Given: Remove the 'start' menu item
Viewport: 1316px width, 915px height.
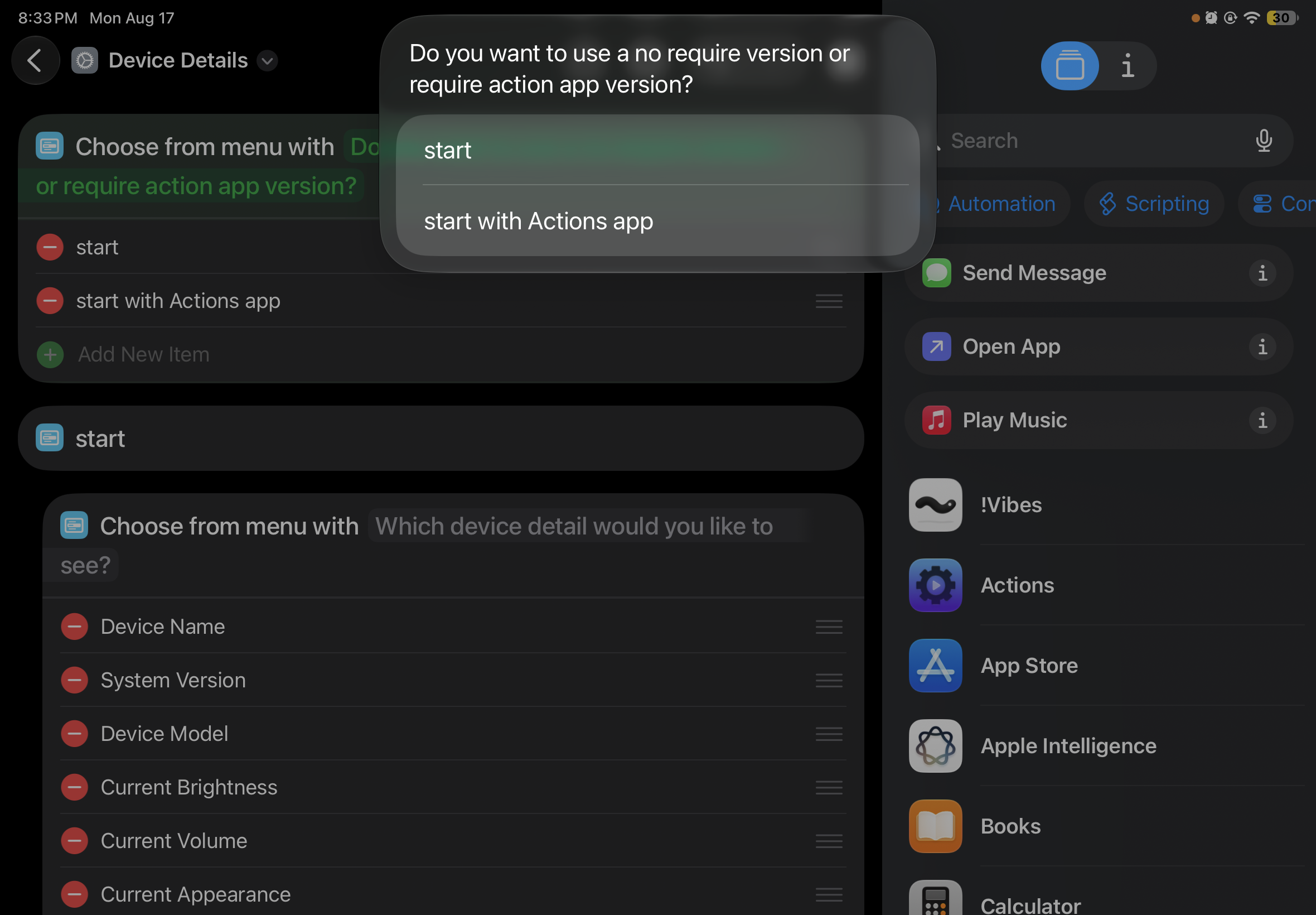Looking at the screenshot, I should click(x=50, y=247).
